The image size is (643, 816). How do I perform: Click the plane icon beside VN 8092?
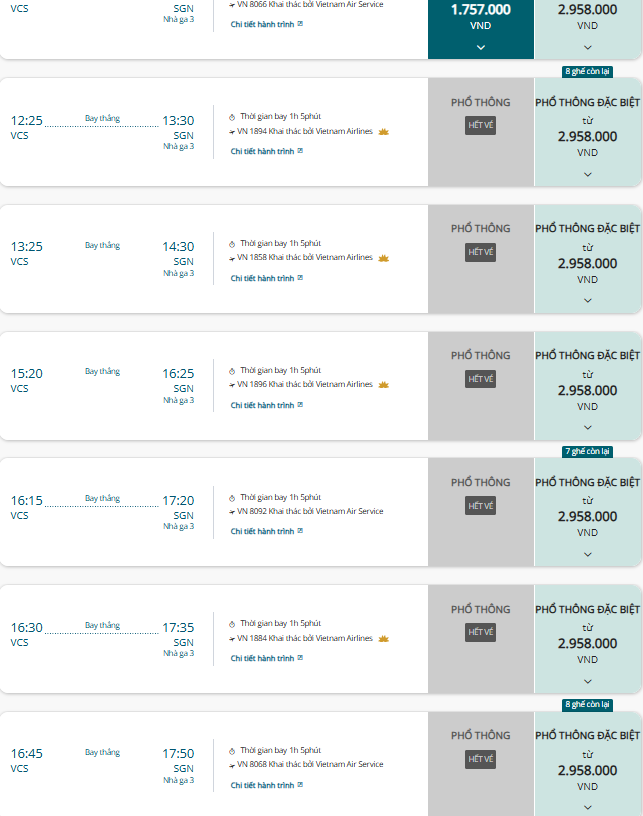coord(232,512)
